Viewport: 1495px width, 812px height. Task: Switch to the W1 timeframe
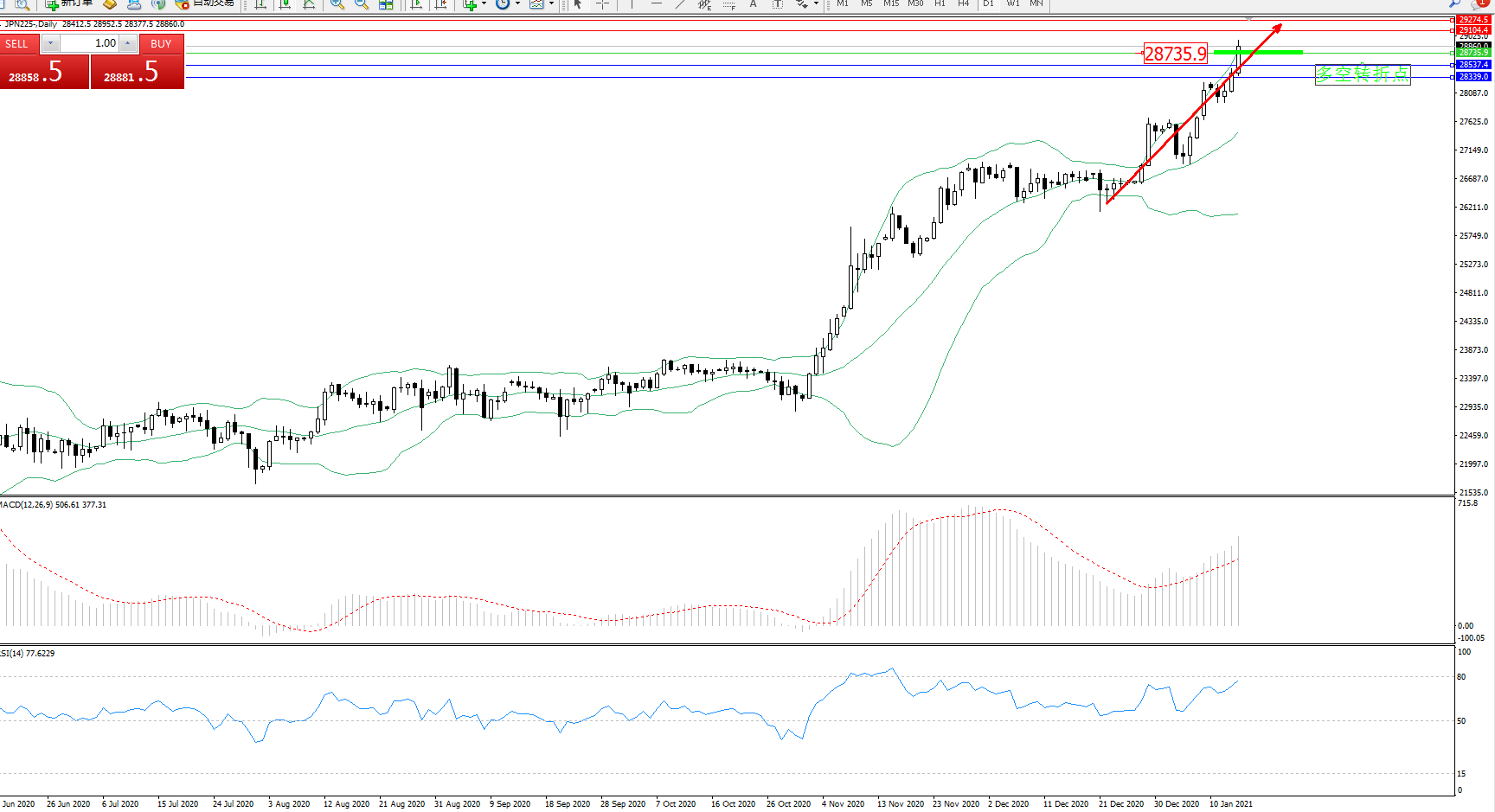click(1012, 4)
